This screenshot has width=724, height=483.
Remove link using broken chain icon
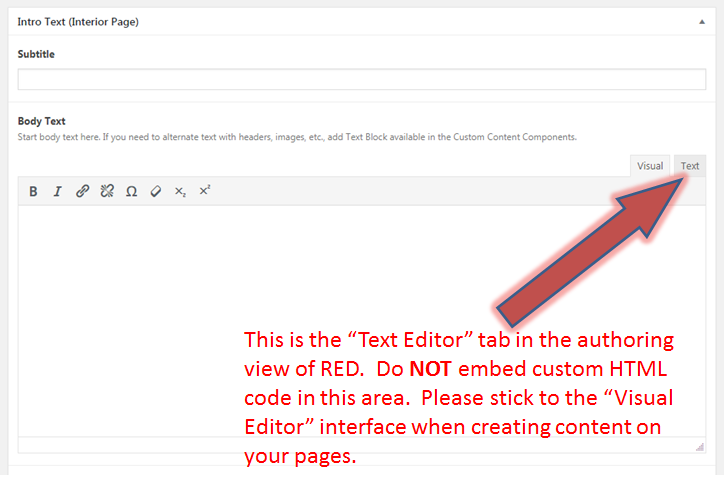(107, 191)
